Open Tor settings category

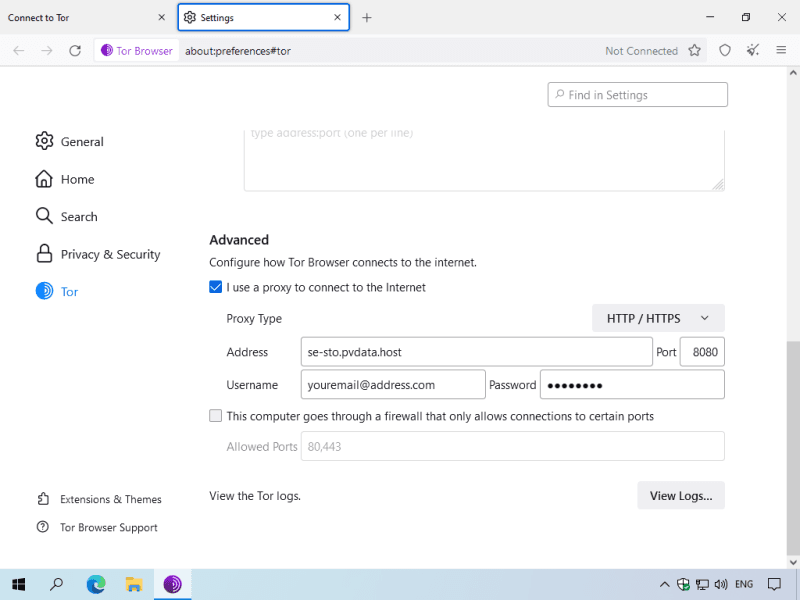click(x=57, y=291)
